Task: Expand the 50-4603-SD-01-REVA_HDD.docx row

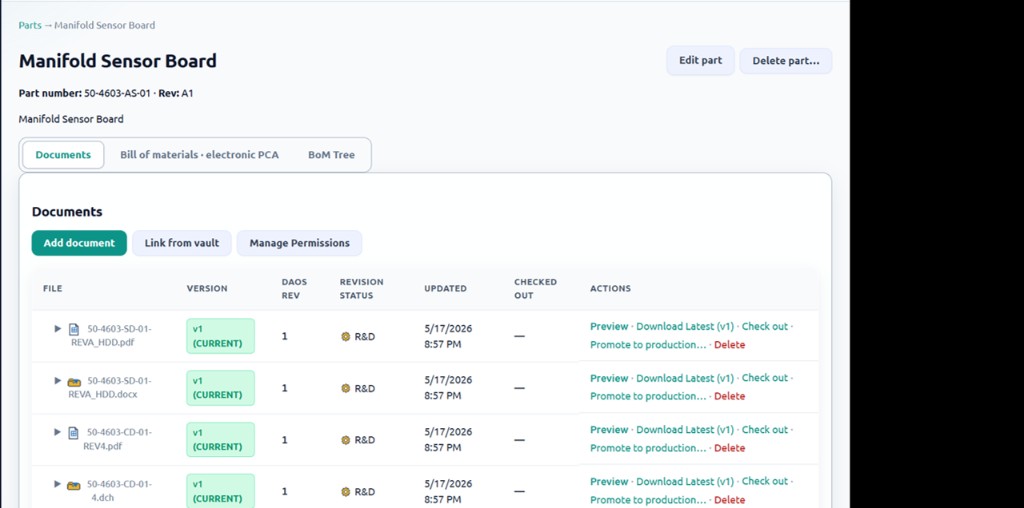Action: point(57,380)
